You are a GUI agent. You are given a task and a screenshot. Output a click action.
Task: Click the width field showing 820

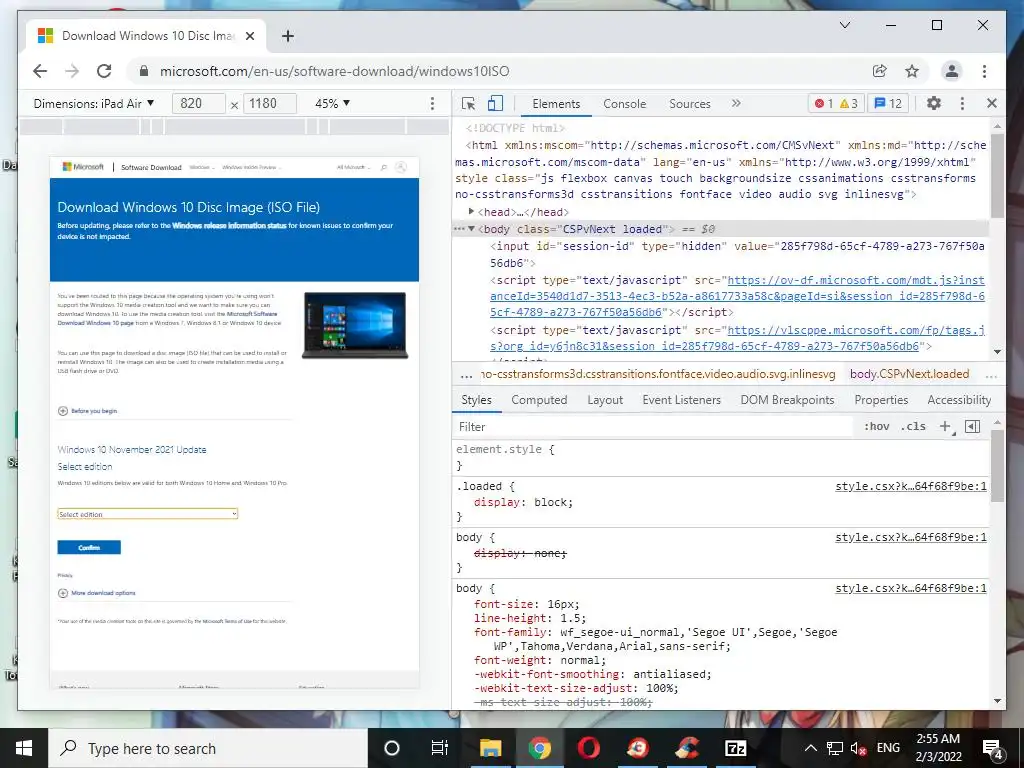click(x=199, y=103)
